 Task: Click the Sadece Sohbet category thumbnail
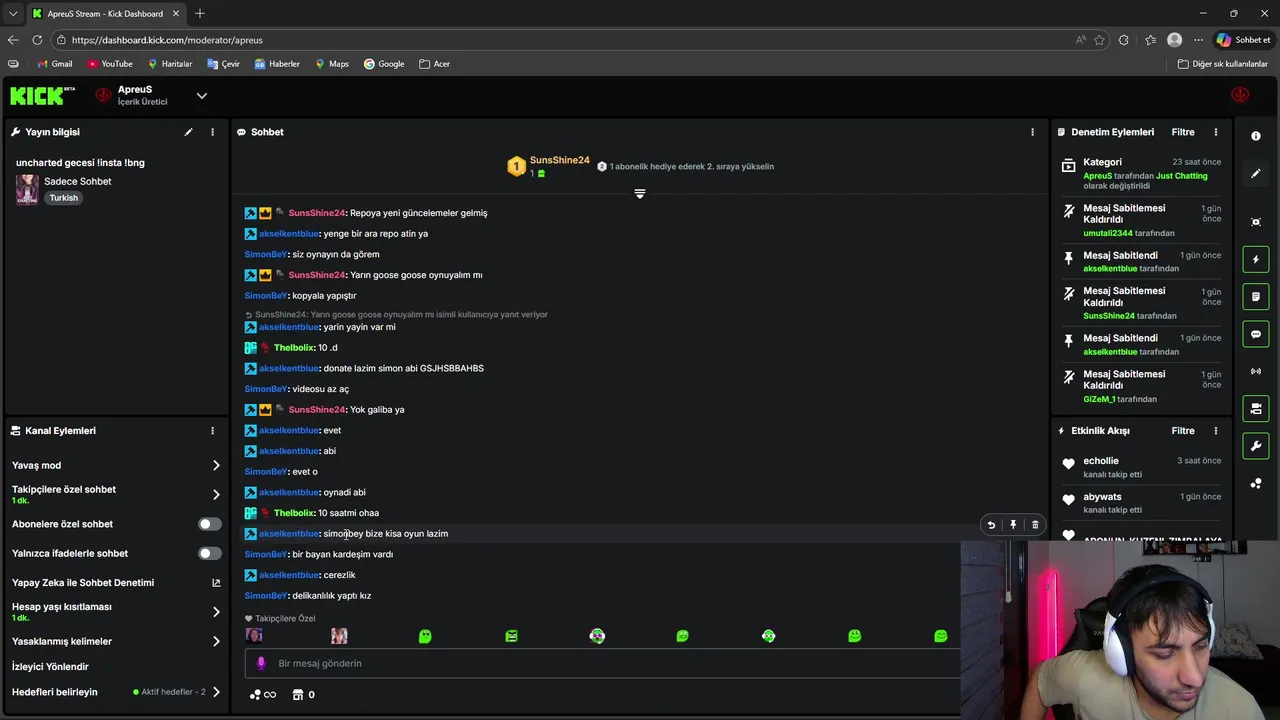pyautogui.click(x=27, y=189)
